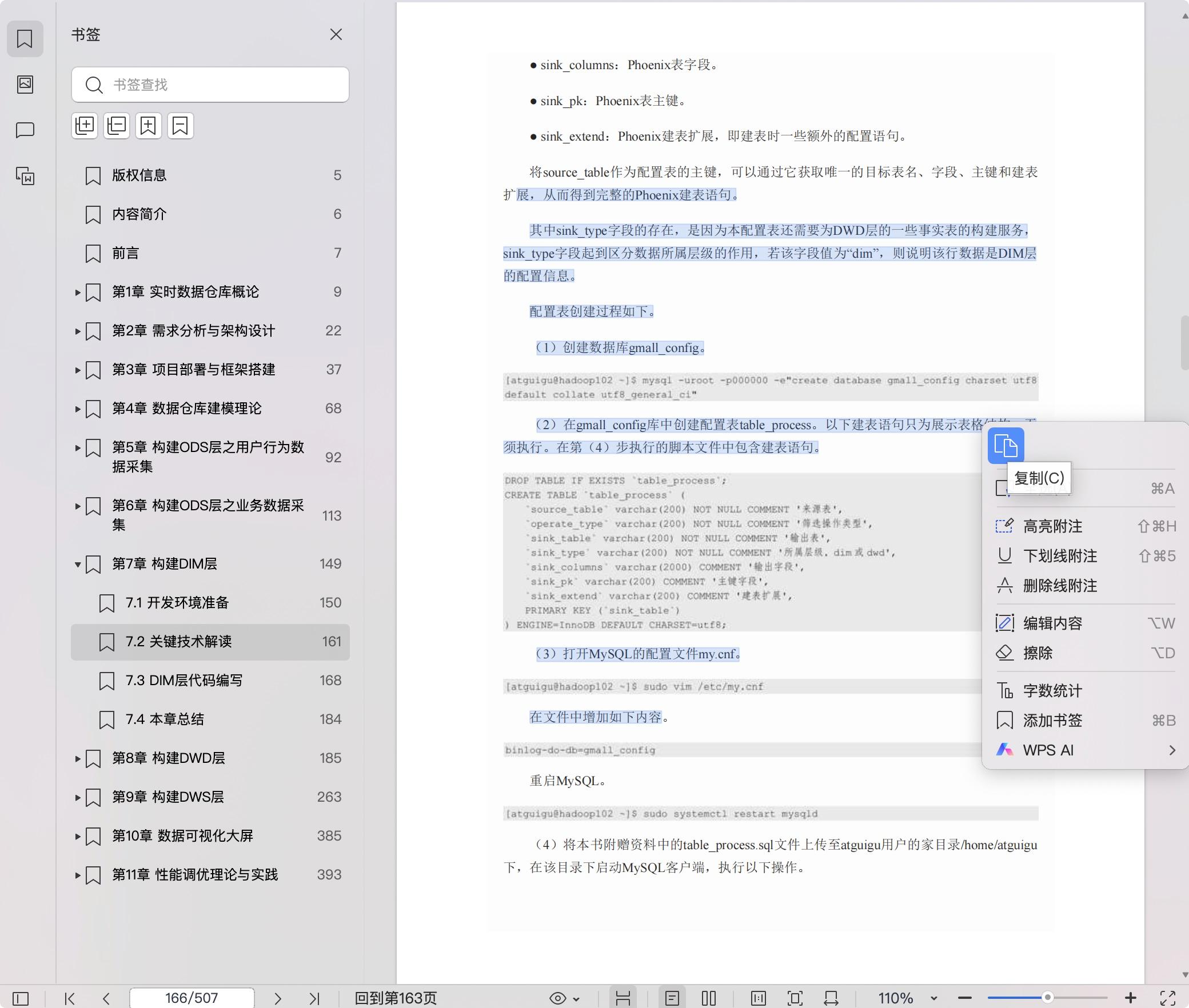
Task: Switch to two-page view mode
Action: [709, 998]
